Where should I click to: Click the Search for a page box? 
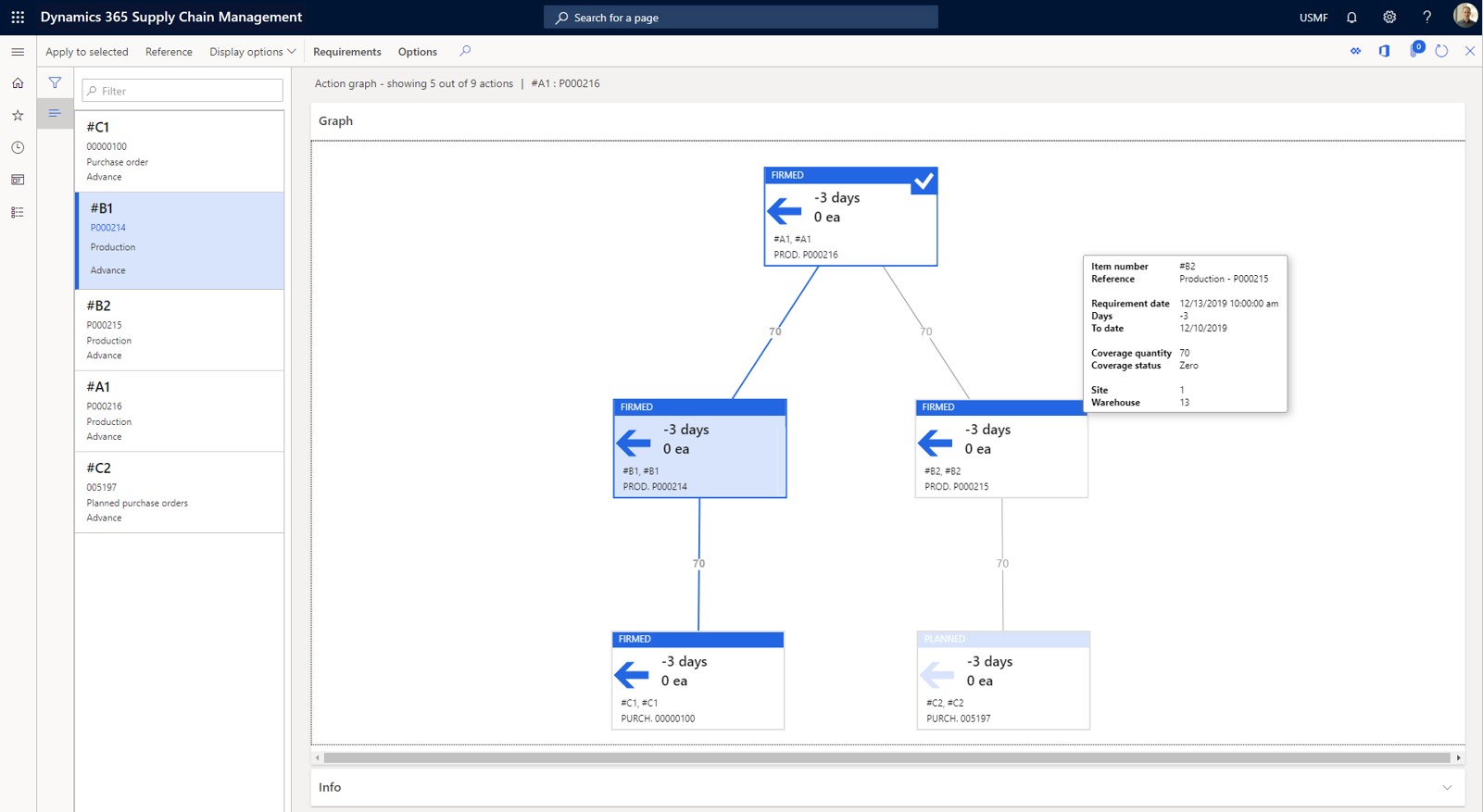pyautogui.click(x=741, y=18)
